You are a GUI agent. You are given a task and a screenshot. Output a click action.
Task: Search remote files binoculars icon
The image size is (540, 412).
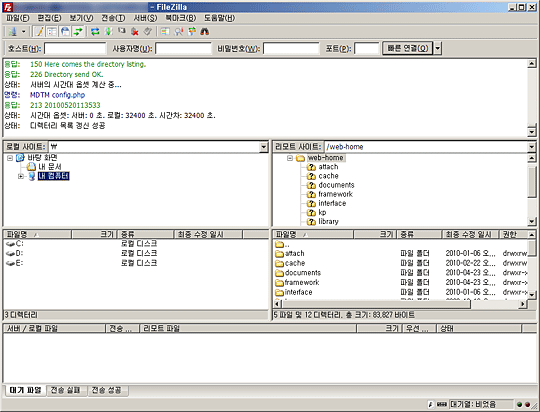(205, 32)
